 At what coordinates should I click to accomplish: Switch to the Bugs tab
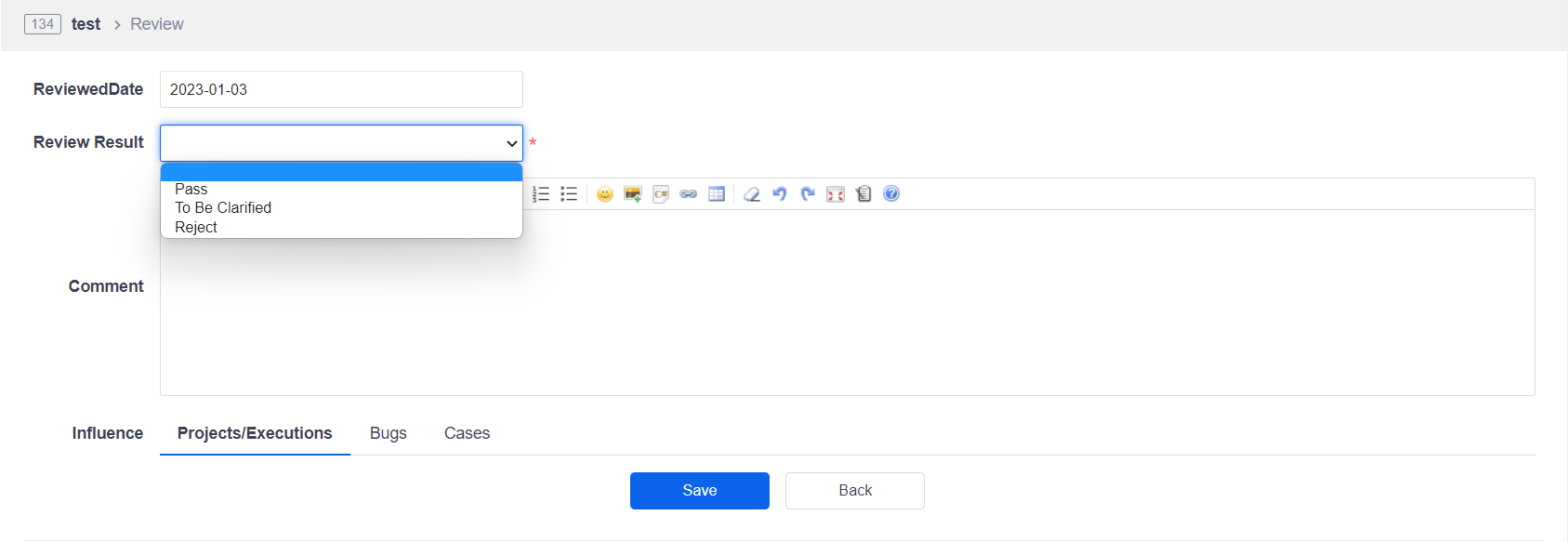point(389,433)
